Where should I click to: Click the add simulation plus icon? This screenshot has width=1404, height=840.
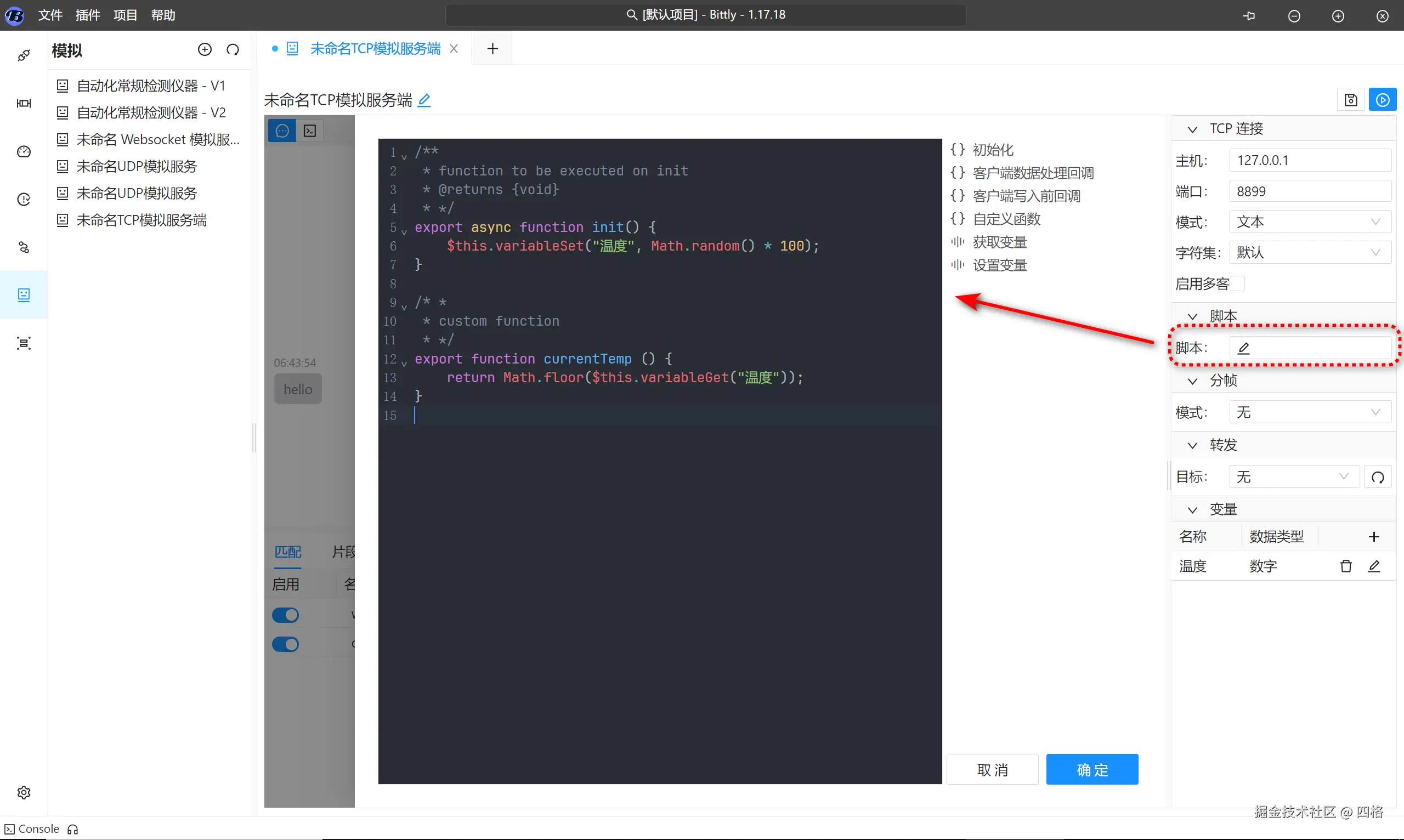[x=205, y=50]
